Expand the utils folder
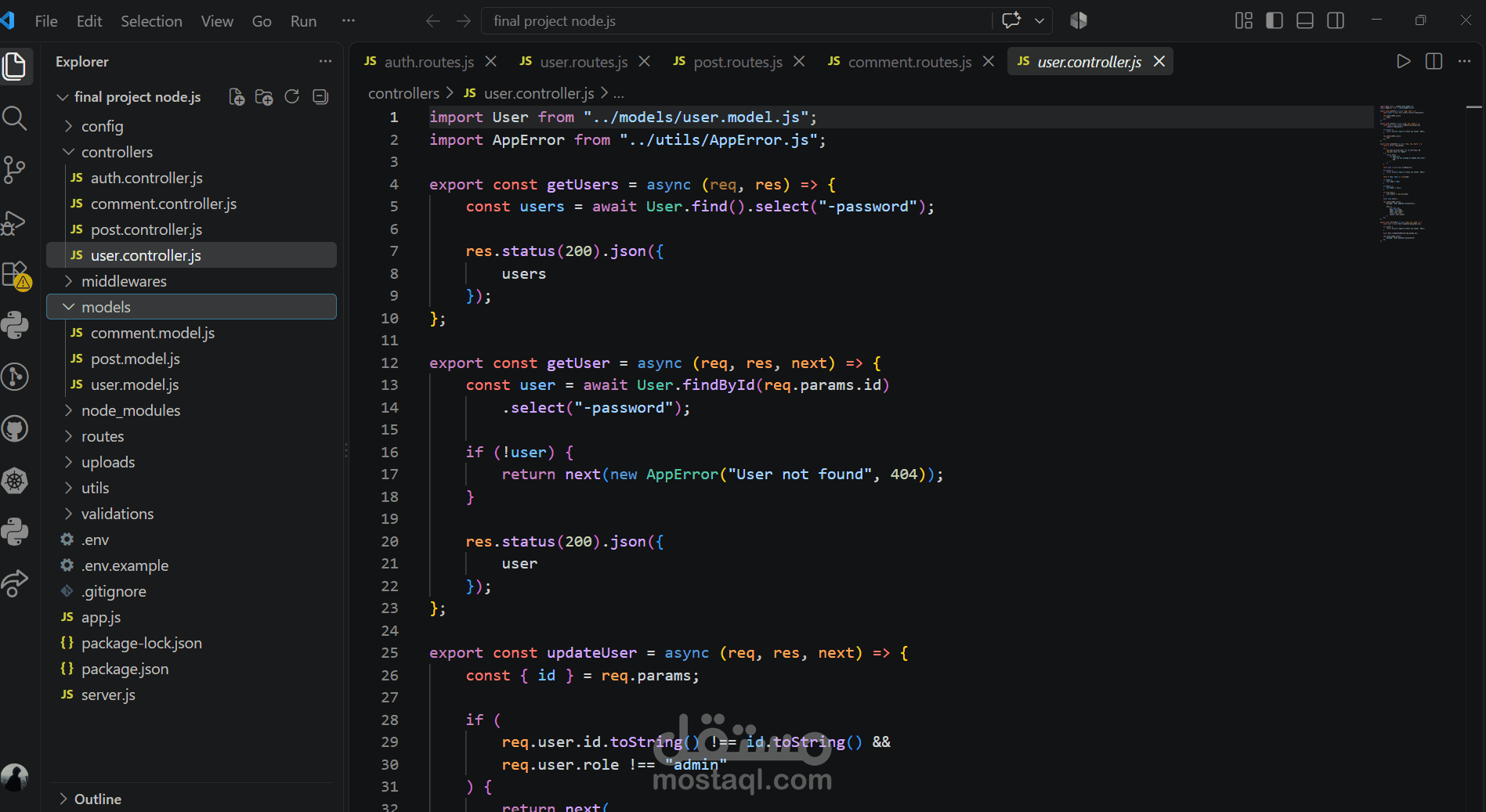This screenshot has width=1486, height=812. point(191,488)
